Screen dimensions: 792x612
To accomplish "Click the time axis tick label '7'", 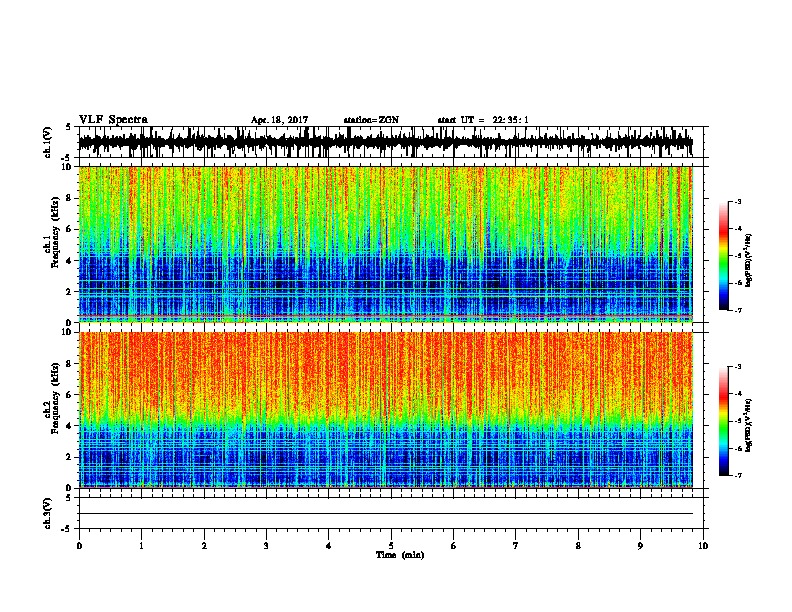I will [x=516, y=546].
